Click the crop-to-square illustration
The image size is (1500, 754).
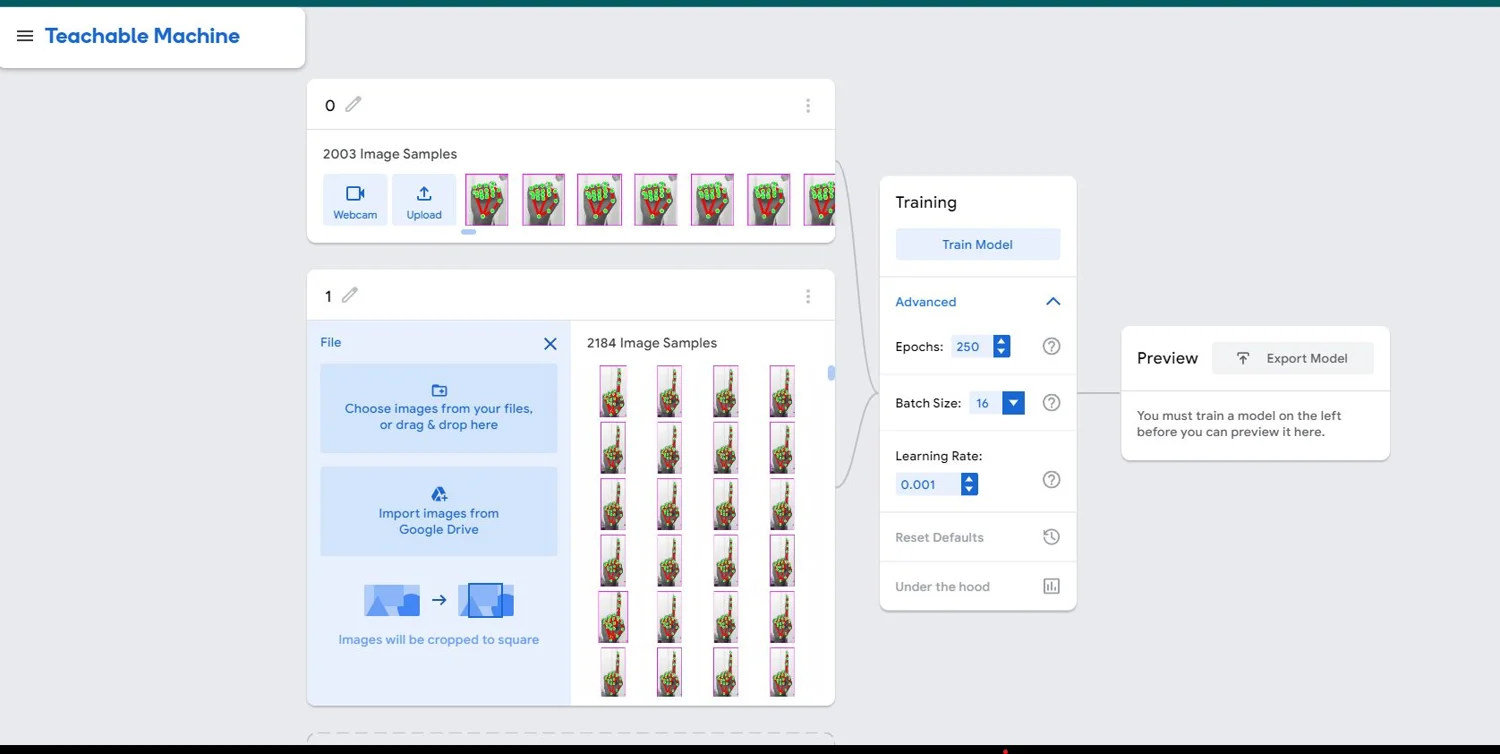(439, 600)
